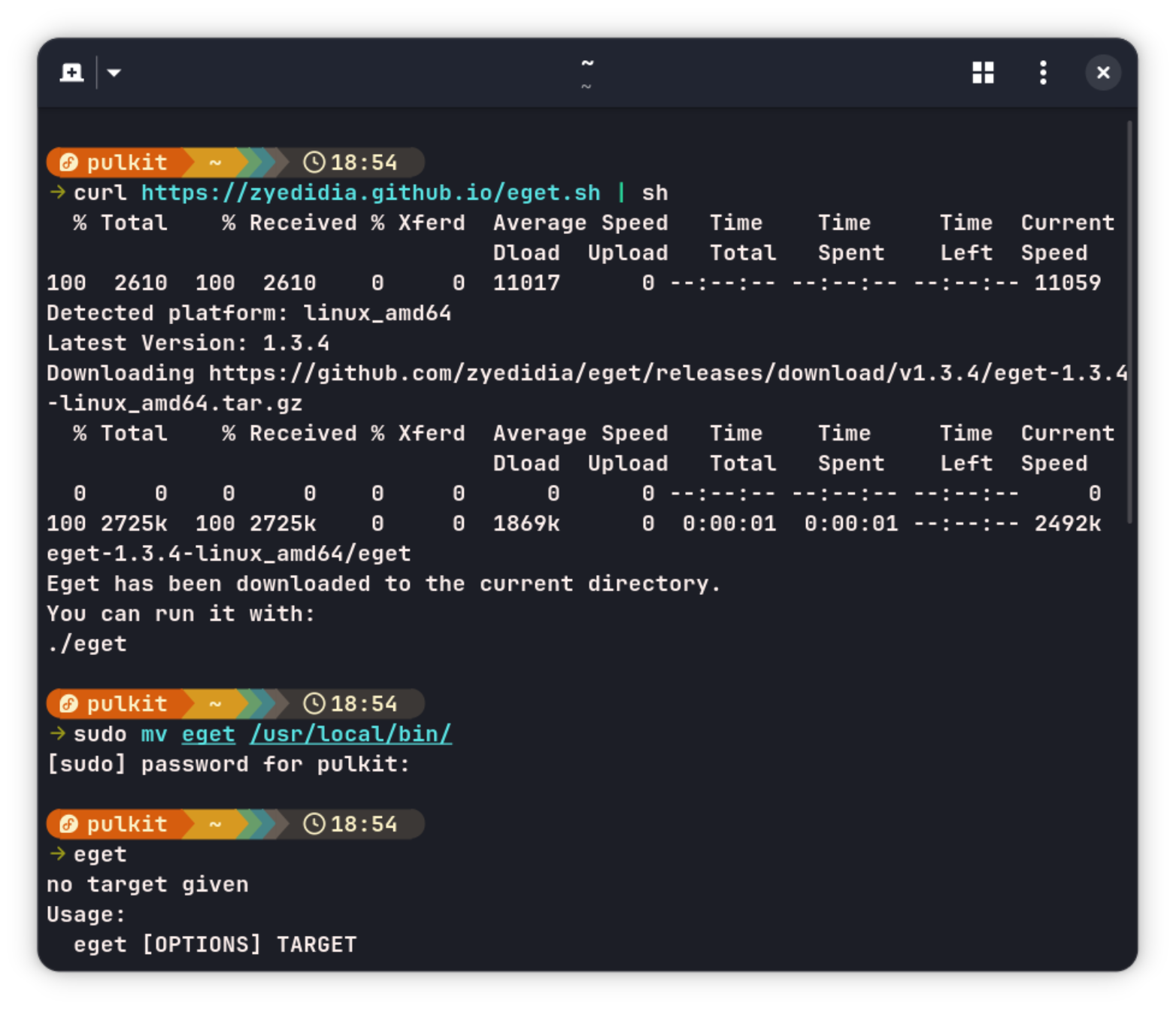Screen dimensions: 1176x1009
Task: Click the ./eget line in the output
Action: pos(87,644)
